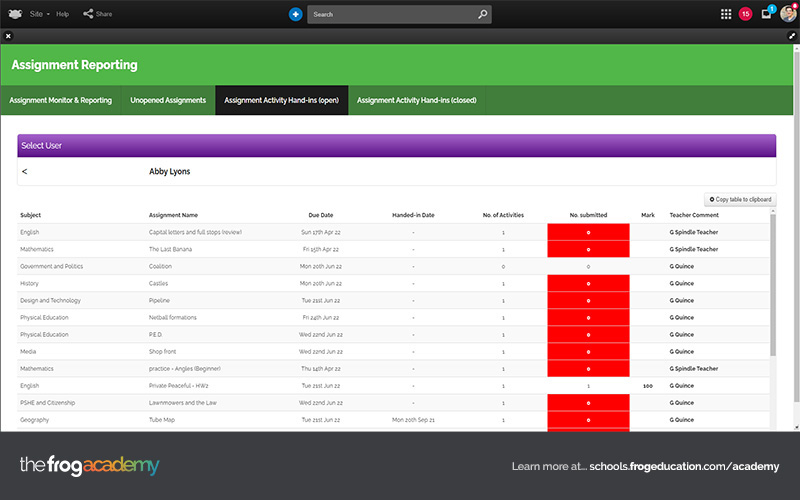
Task: Click the 'History' subject cell
Action: pos(29,284)
